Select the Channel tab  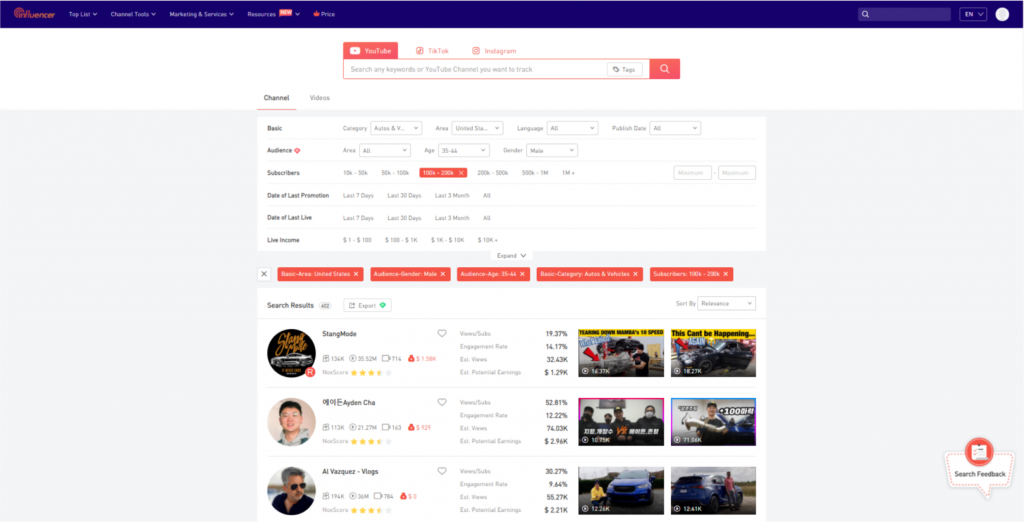tap(276, 98)
